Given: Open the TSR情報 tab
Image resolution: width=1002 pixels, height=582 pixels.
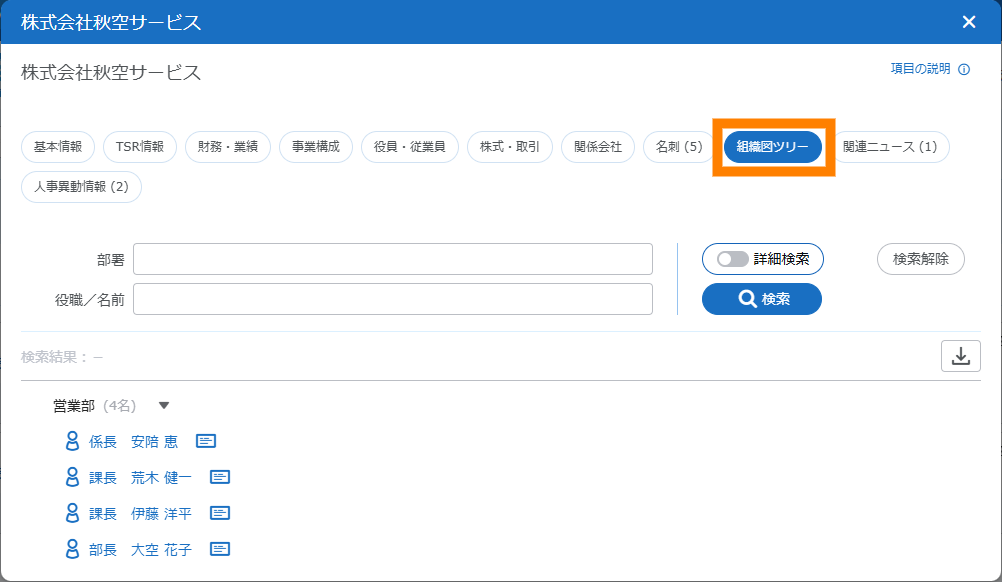Looking at the screenshot, I should click(140, 147).
